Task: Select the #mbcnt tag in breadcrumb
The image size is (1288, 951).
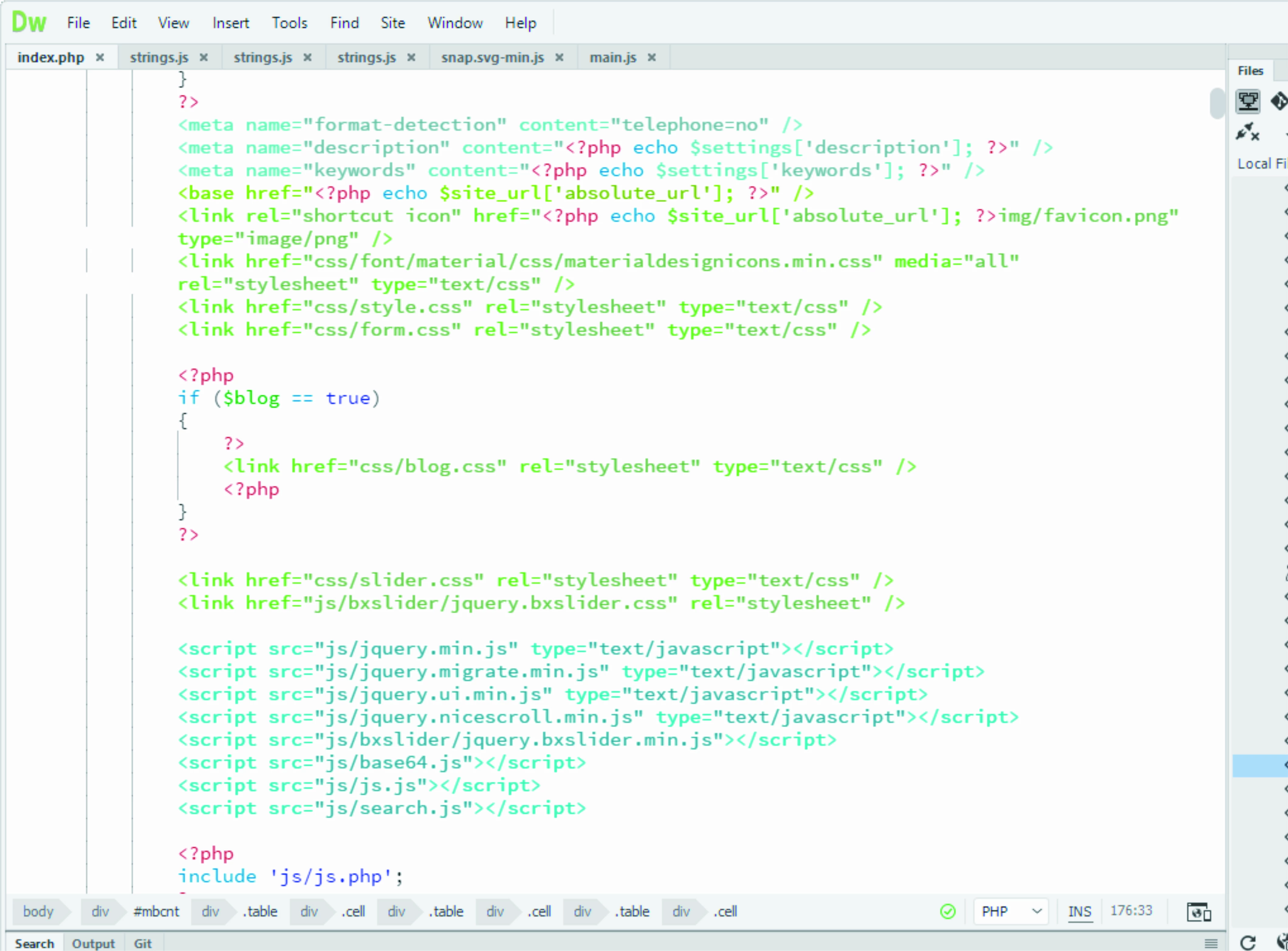Action: click(156, 911)
